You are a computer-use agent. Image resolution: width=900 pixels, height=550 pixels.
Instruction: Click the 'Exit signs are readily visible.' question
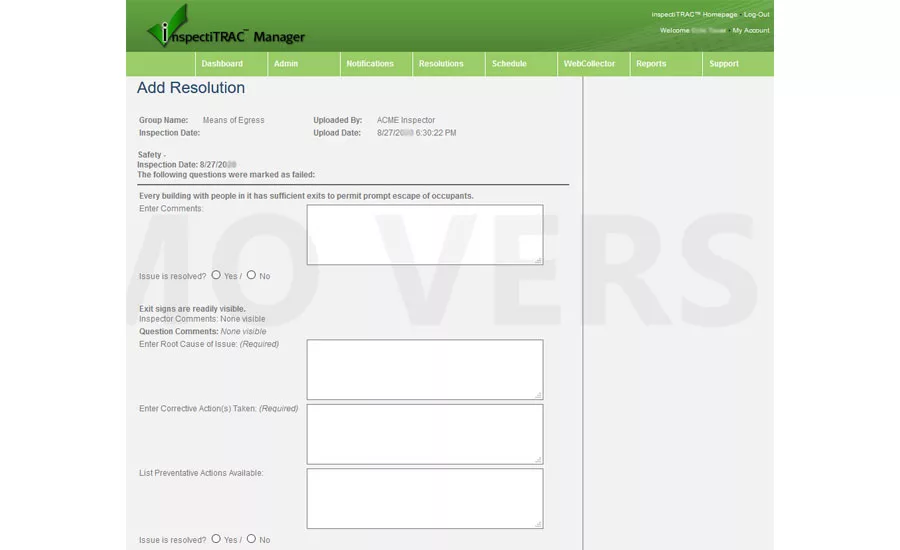pos(192,309)
